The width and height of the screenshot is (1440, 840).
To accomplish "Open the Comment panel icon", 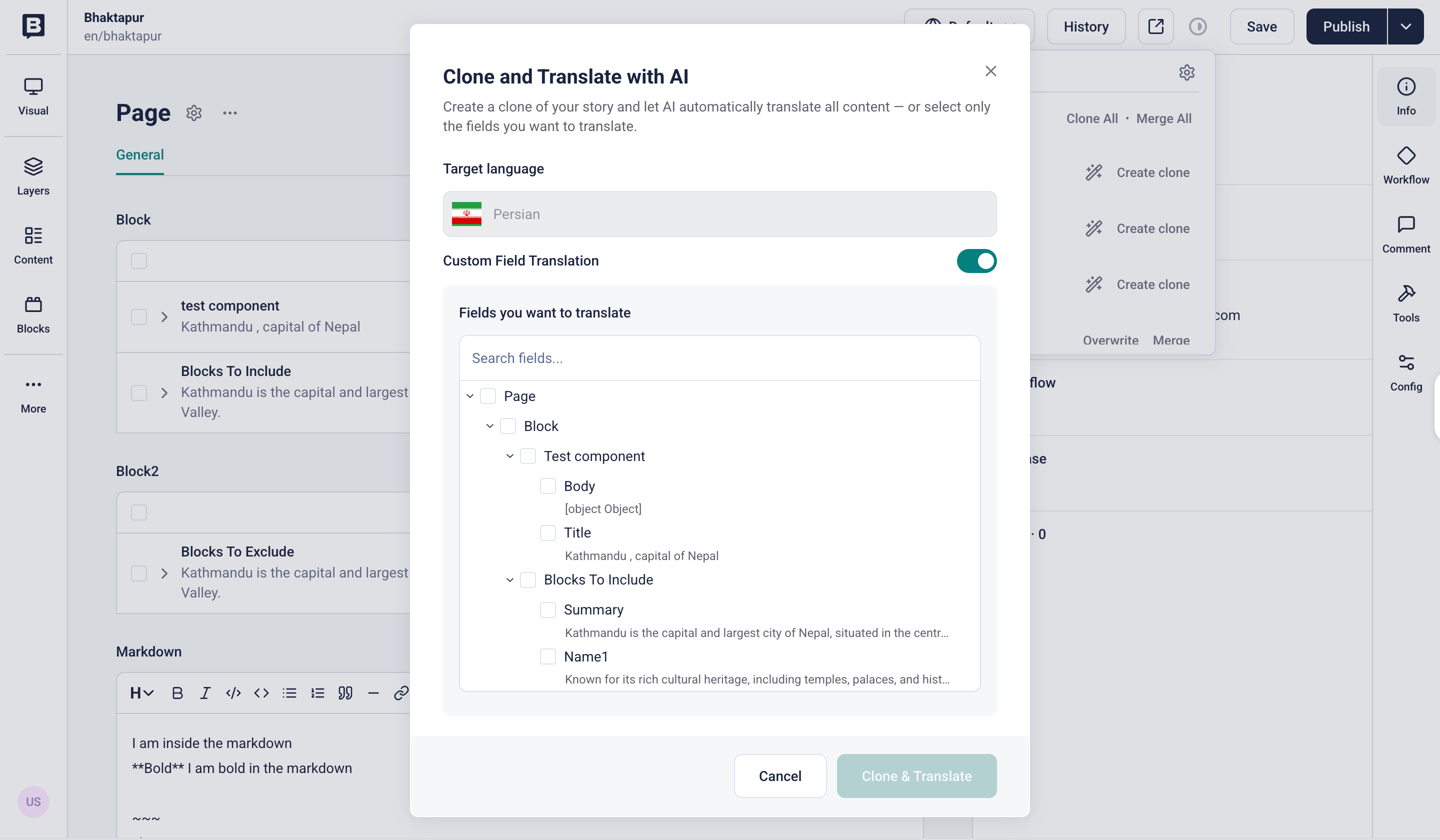I will (x=1405, y=224).
